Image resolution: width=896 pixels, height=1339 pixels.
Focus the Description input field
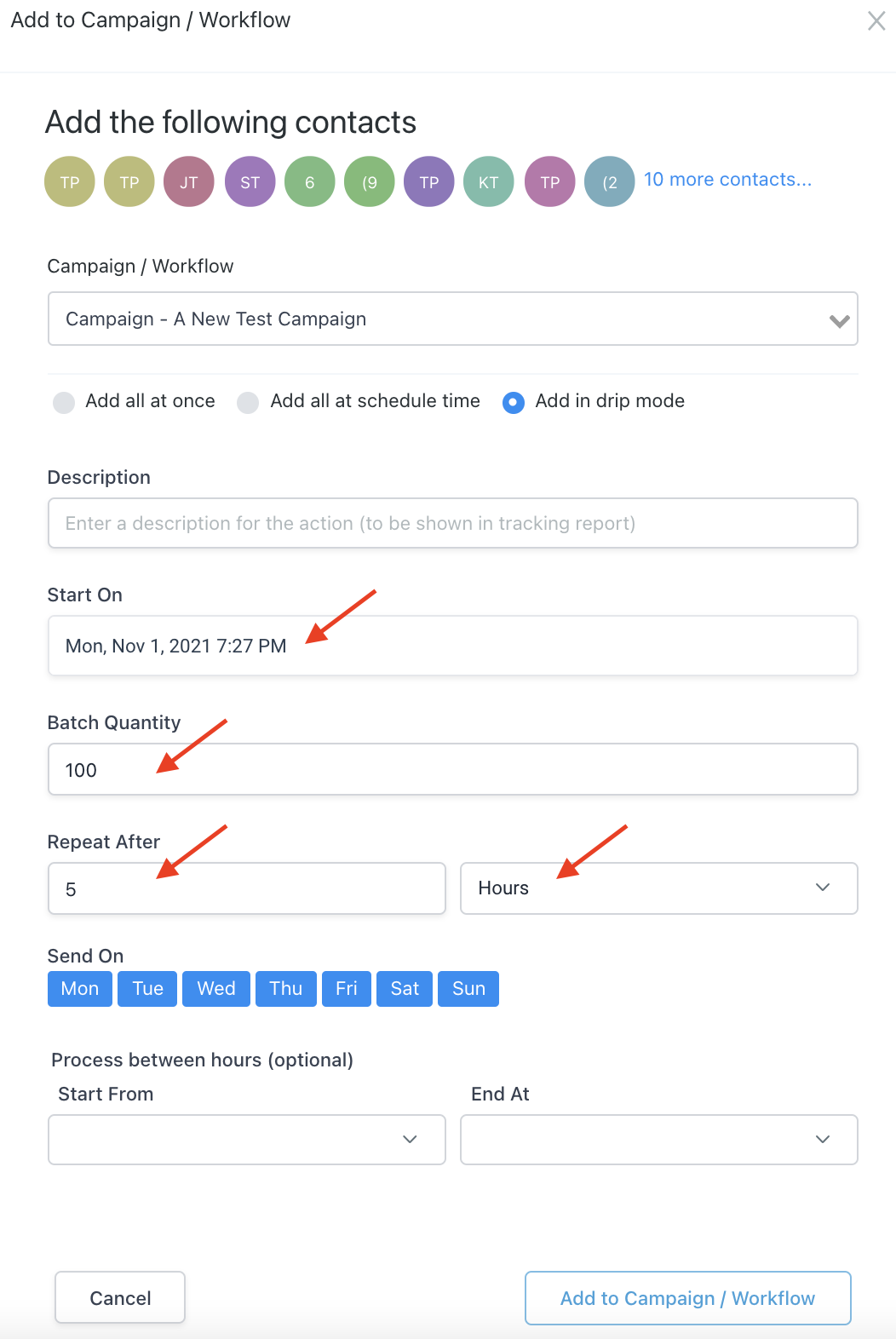452,523
